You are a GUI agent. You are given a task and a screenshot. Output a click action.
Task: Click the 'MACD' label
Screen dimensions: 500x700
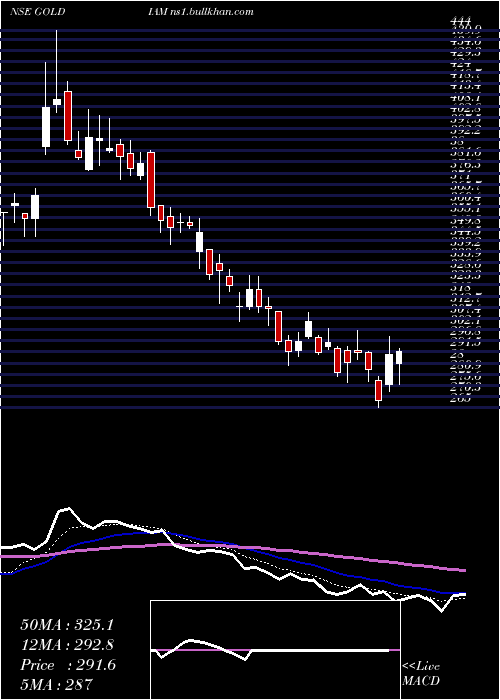pyautogui.click(x=420, y=681)
